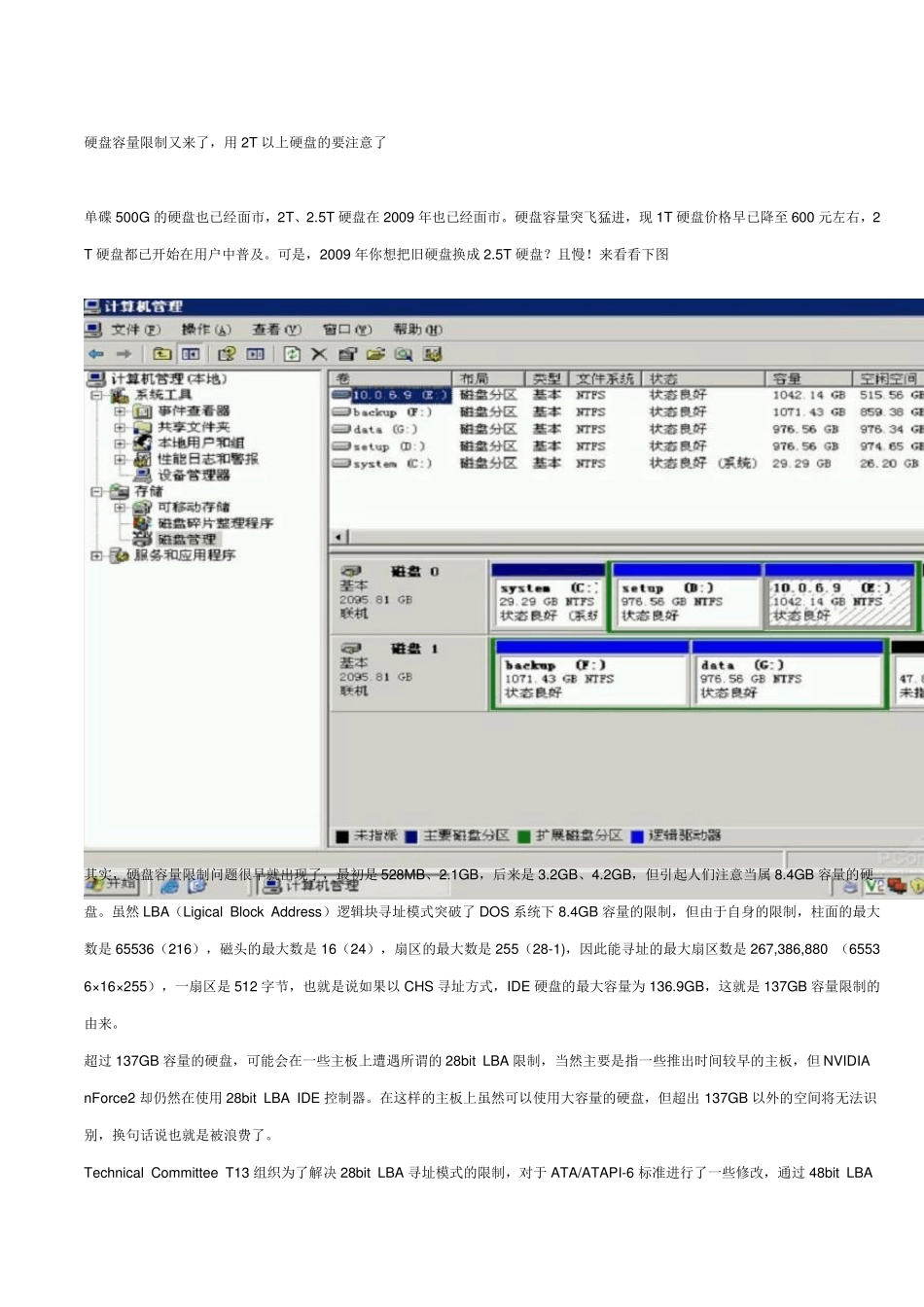
Task: Expand the 事件查看器 tree node
Action: point(120,411)
